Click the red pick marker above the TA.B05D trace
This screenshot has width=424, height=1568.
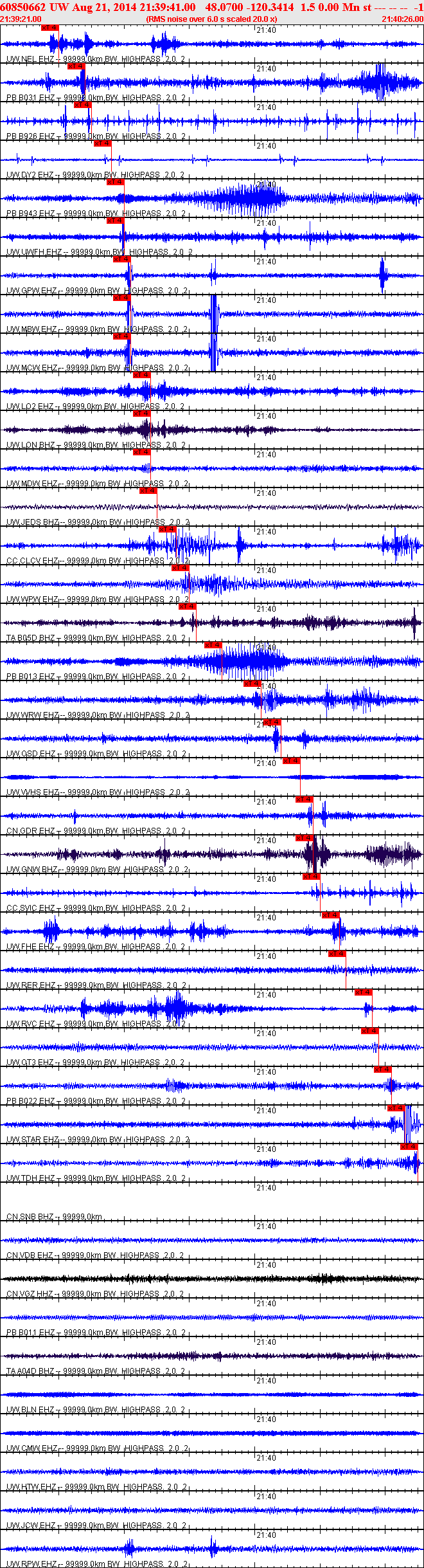[x=188, y=606]
